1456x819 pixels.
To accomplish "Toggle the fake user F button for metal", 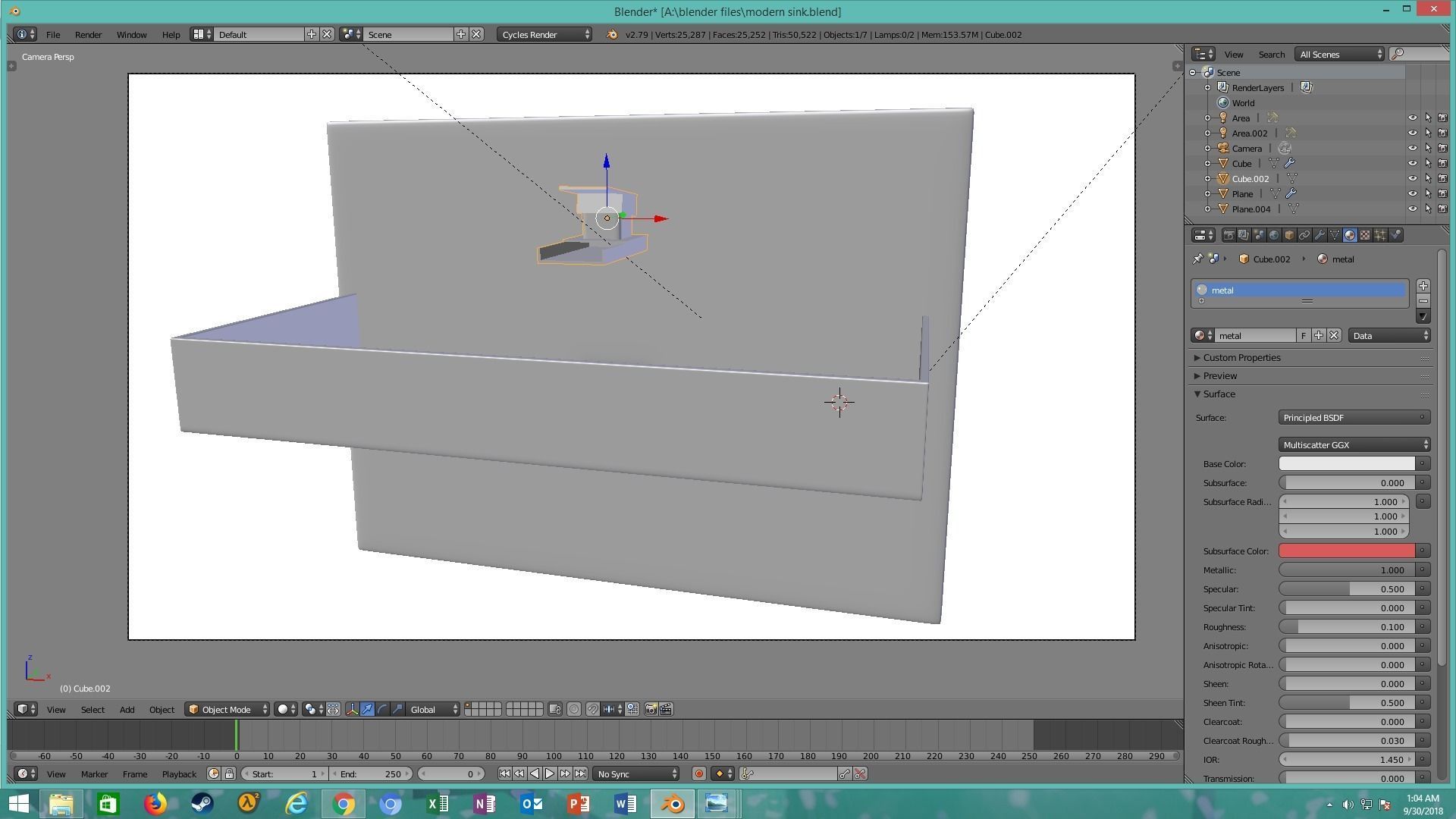I will pos(1304,336).
